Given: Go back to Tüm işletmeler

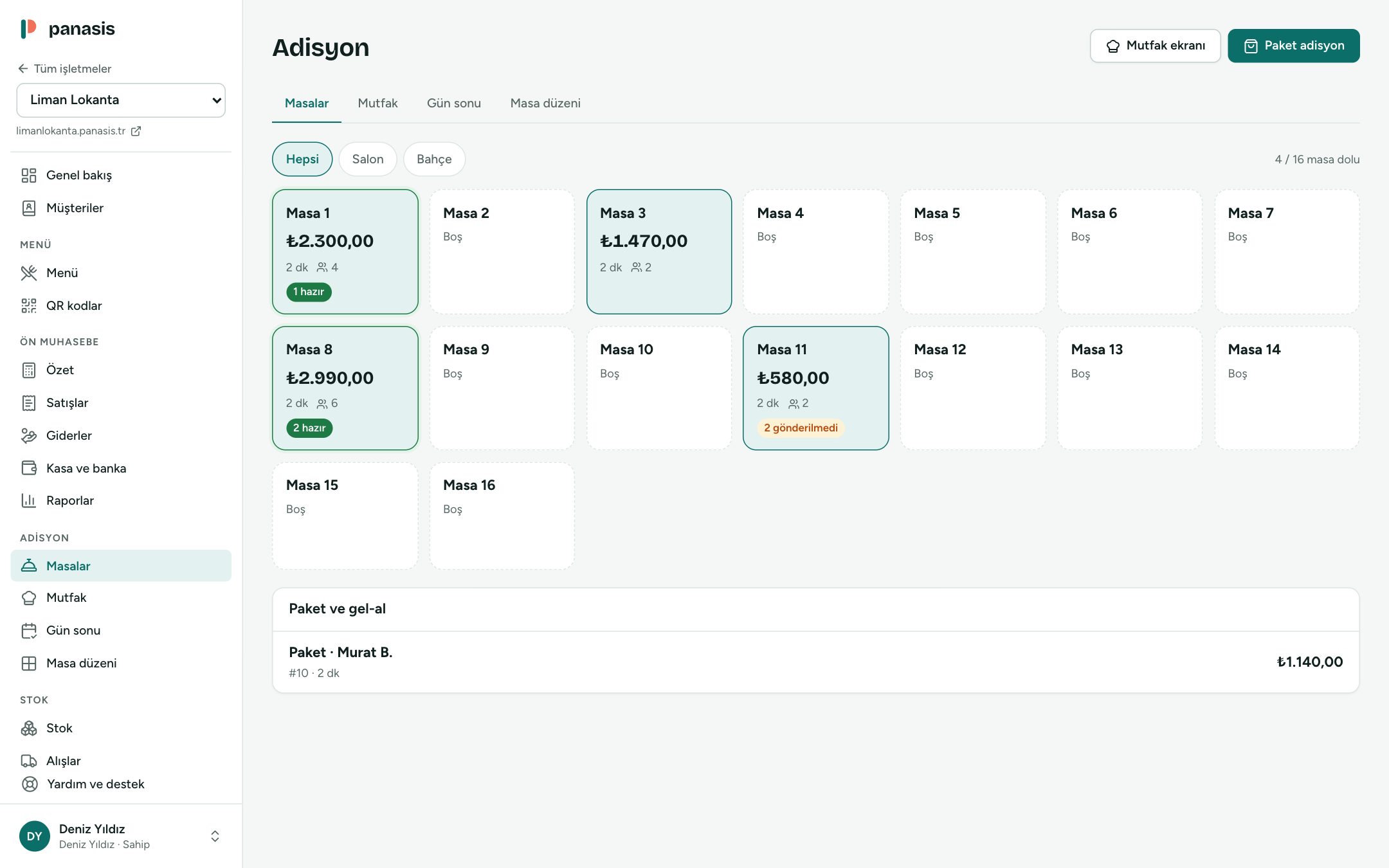Looking at the screenshot, I should pos(65,69).
